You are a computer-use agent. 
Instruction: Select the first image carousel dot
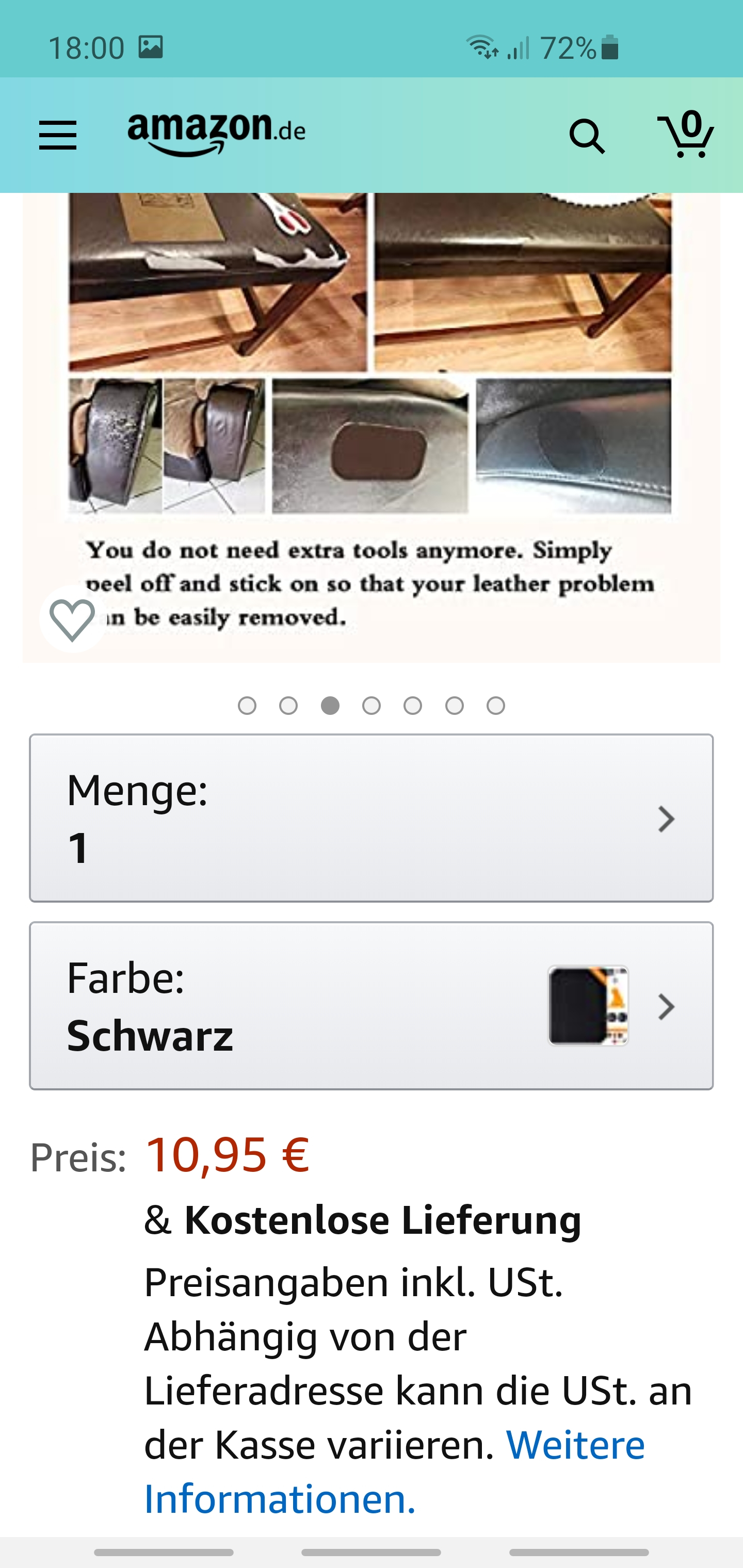[x=247, y=706]
